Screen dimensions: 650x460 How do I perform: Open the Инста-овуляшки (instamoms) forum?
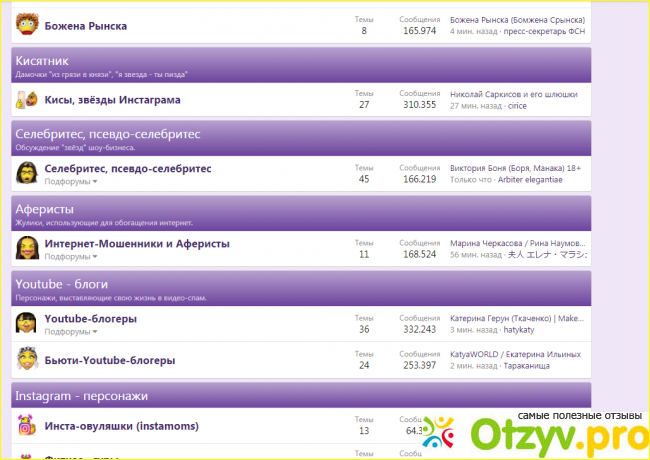coord(121,426)
